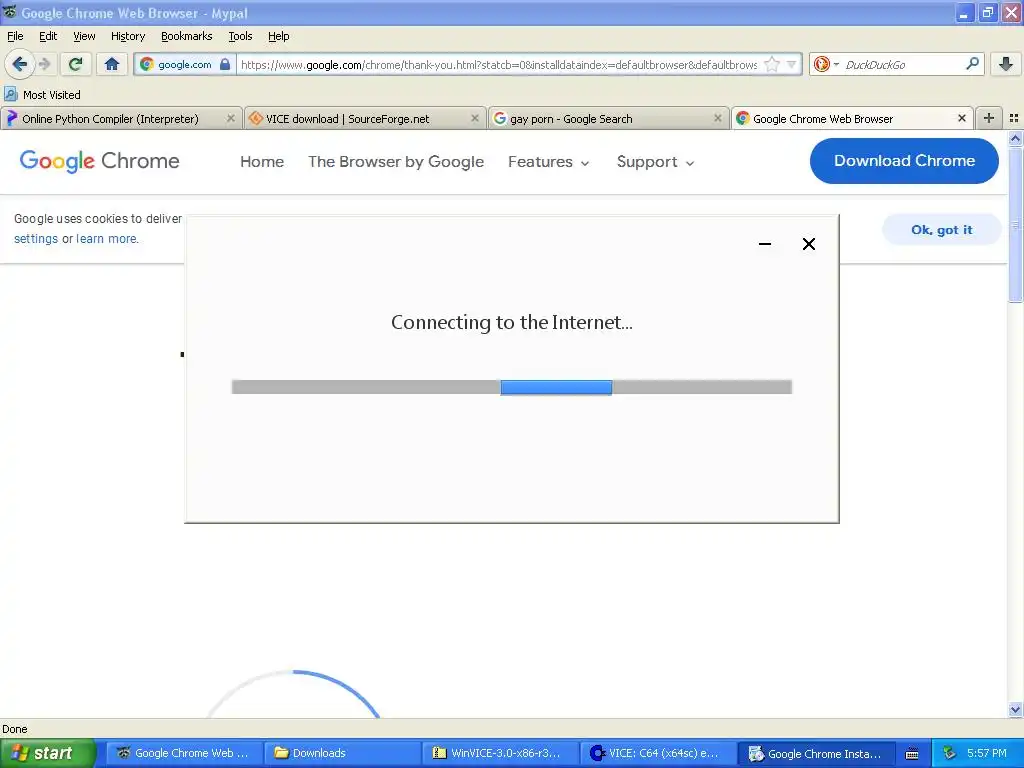
Task: Reload the current page
Action: 75,64
